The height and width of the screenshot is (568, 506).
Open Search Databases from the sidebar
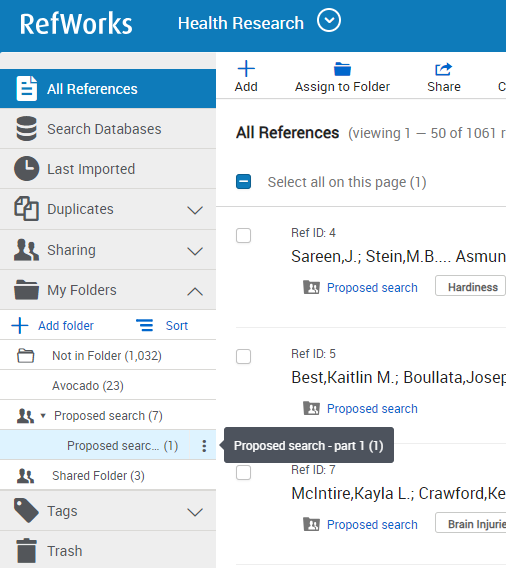point(108,129)
